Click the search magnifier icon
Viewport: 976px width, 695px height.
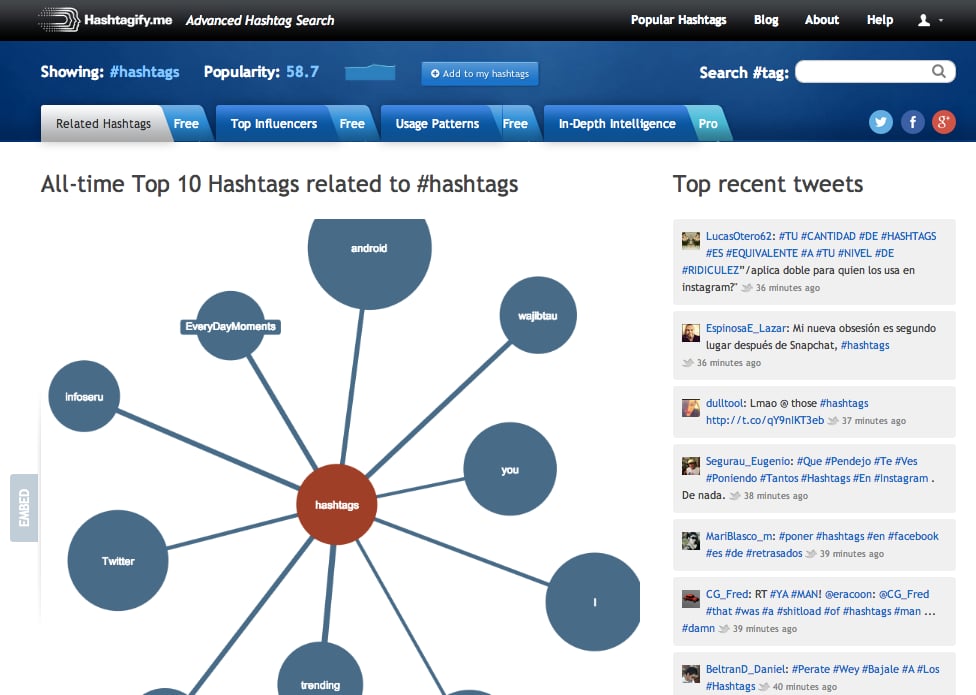[x=939, y=72]
